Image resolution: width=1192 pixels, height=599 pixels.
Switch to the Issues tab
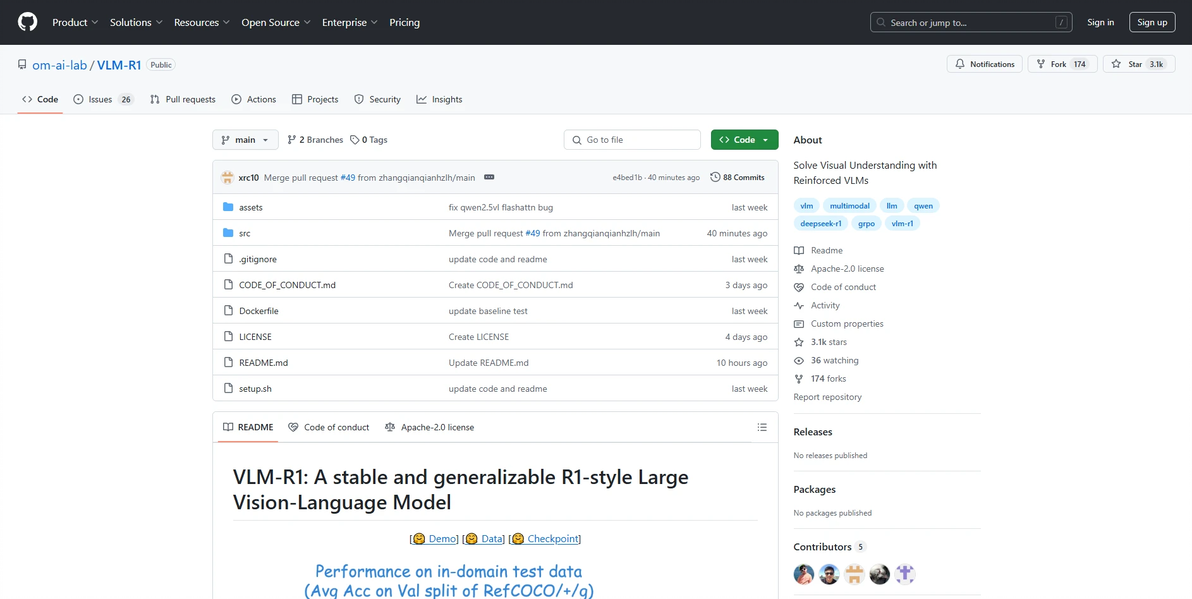[103, 99]
